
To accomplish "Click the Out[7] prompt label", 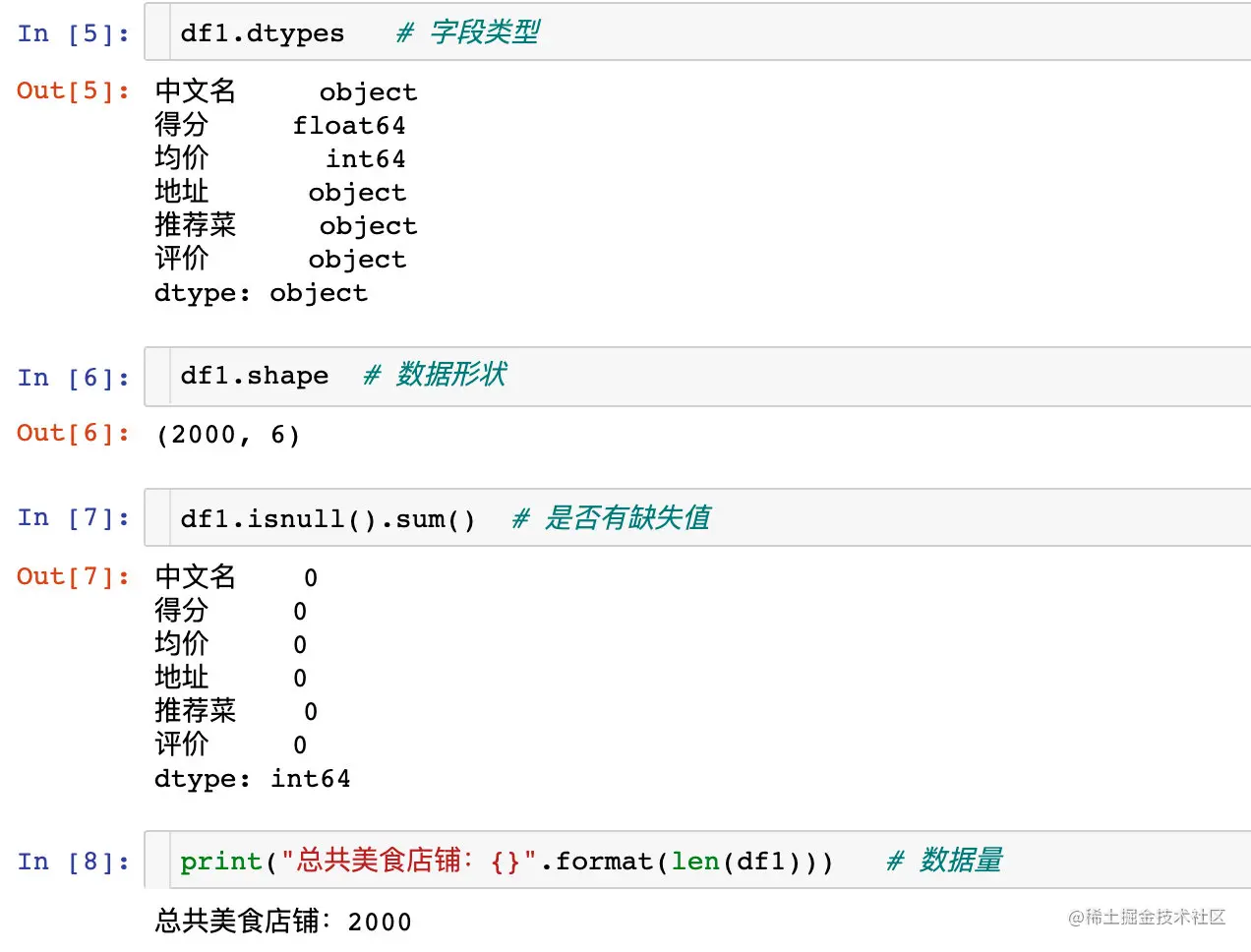I will (x=74, y=576).
